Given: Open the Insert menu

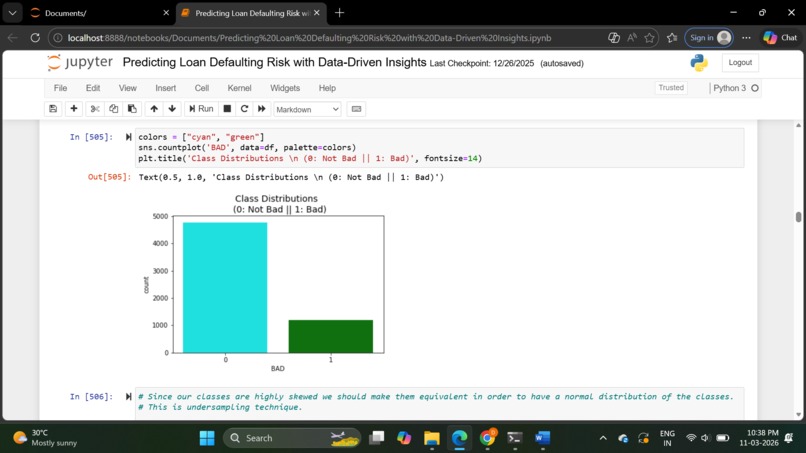Looking at the screenshot, I should (166, 88).
